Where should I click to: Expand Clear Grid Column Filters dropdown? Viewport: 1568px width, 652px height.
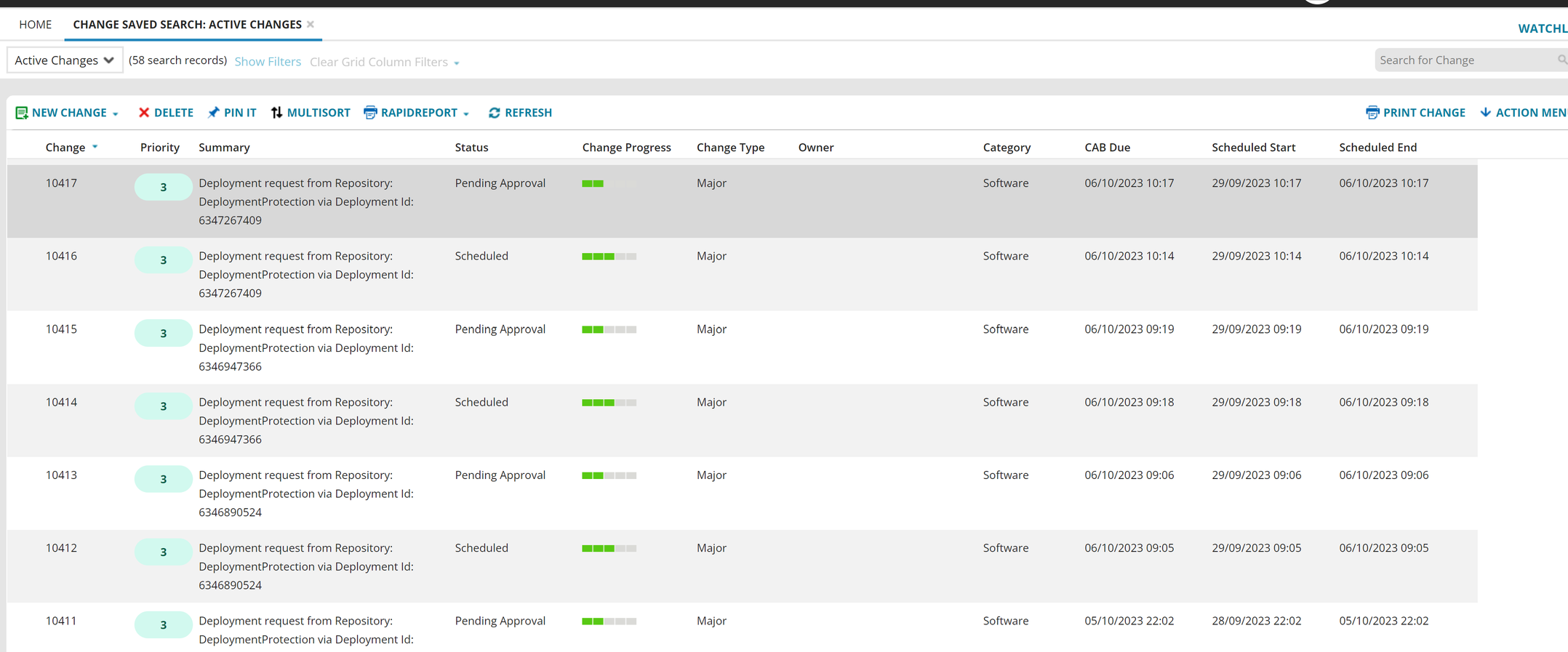[457, 63]
